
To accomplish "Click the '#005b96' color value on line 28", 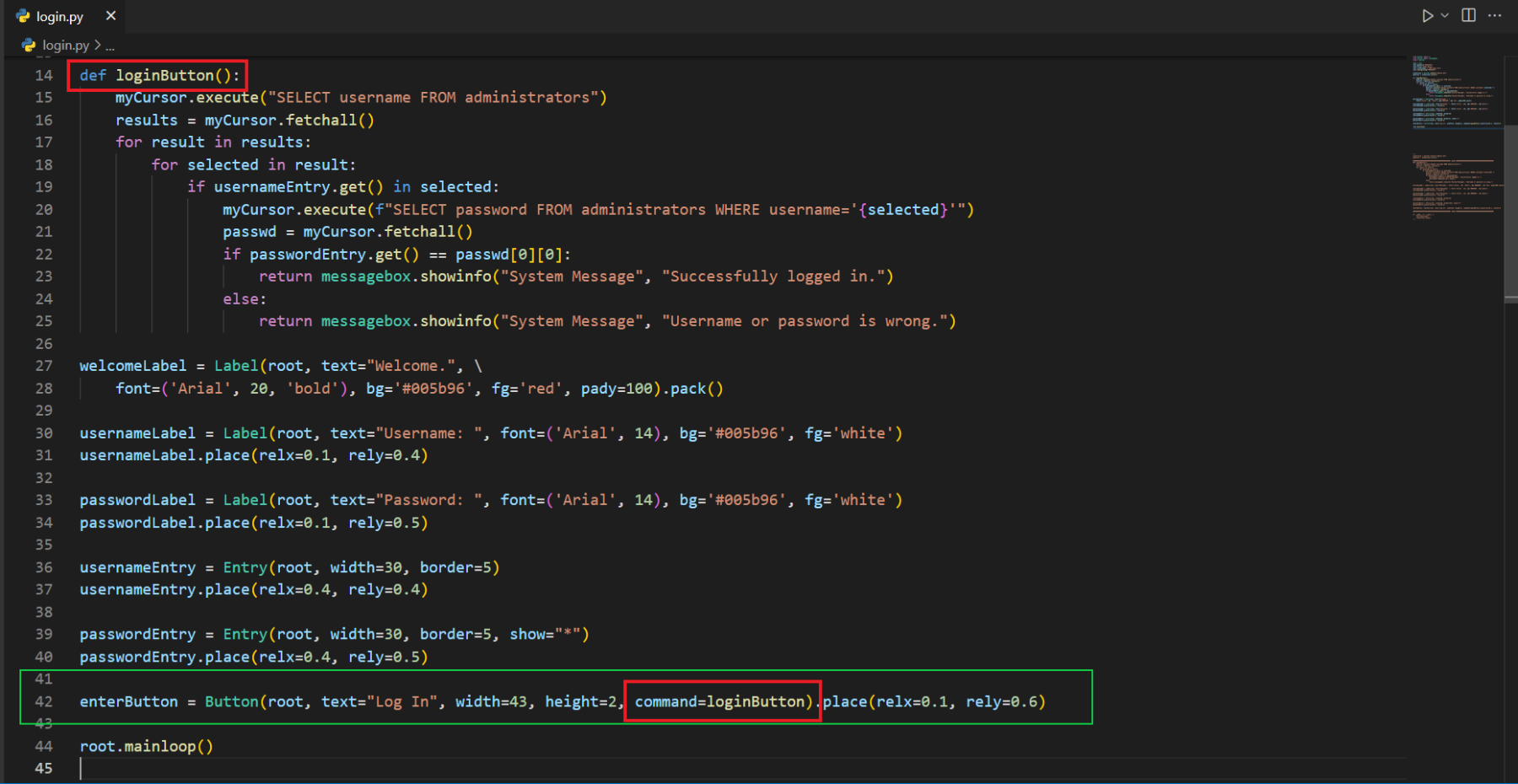I will coord(433,389).
